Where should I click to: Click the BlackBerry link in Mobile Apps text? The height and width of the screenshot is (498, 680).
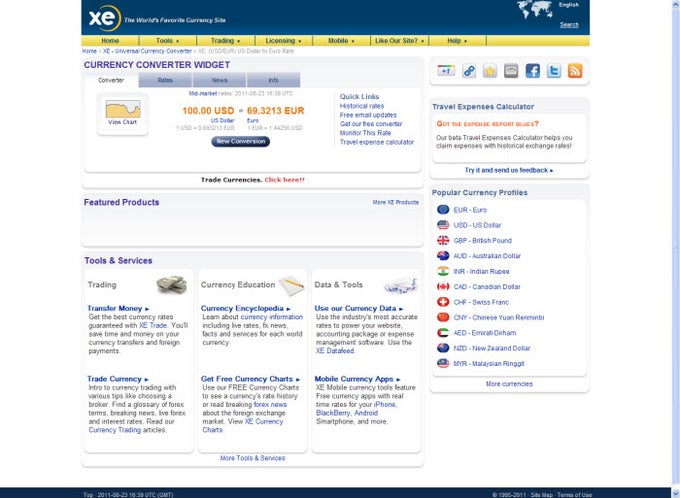pyautogui.click(x=333, y=413)
